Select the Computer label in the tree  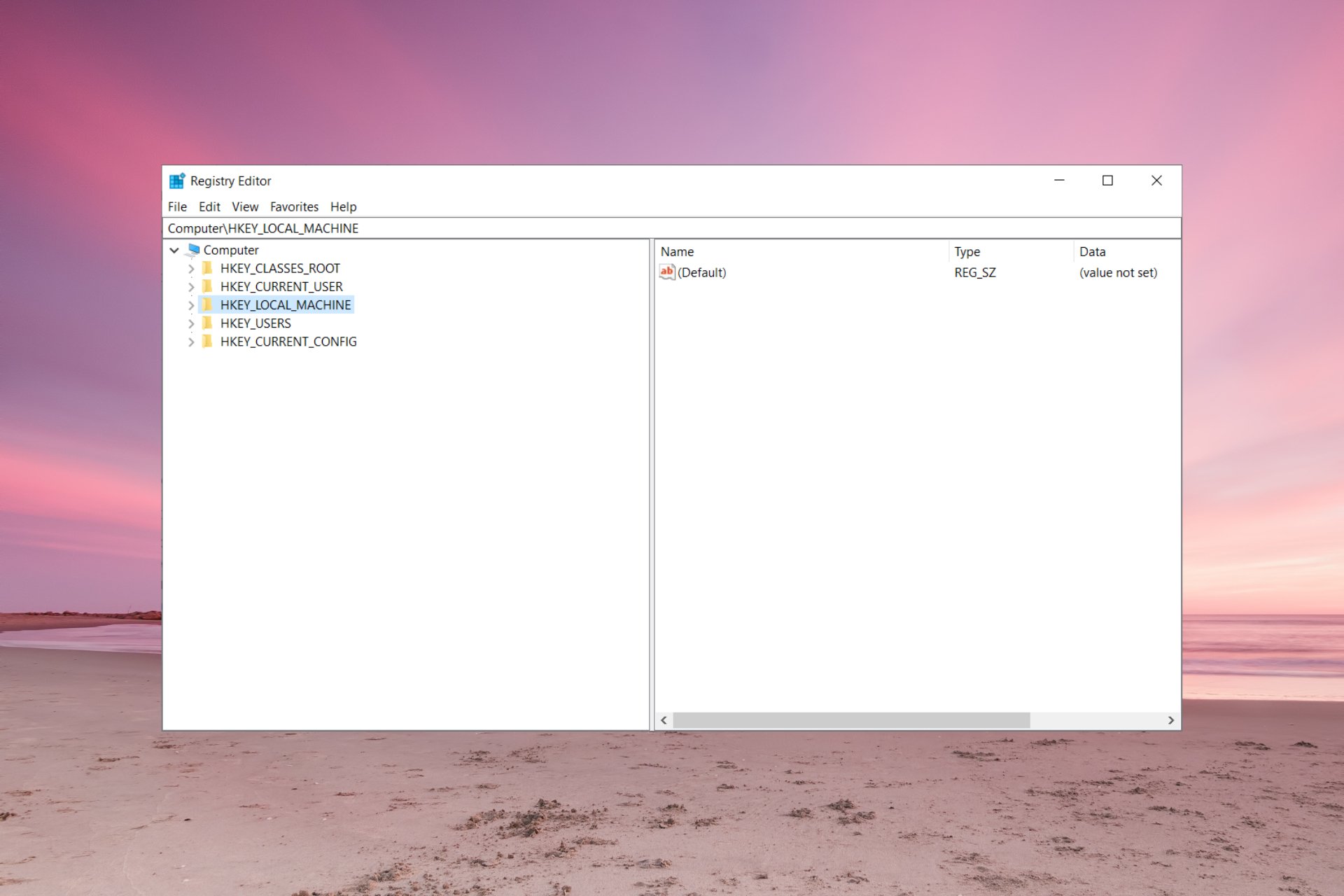pyautogui.click(x=231, y=250)
